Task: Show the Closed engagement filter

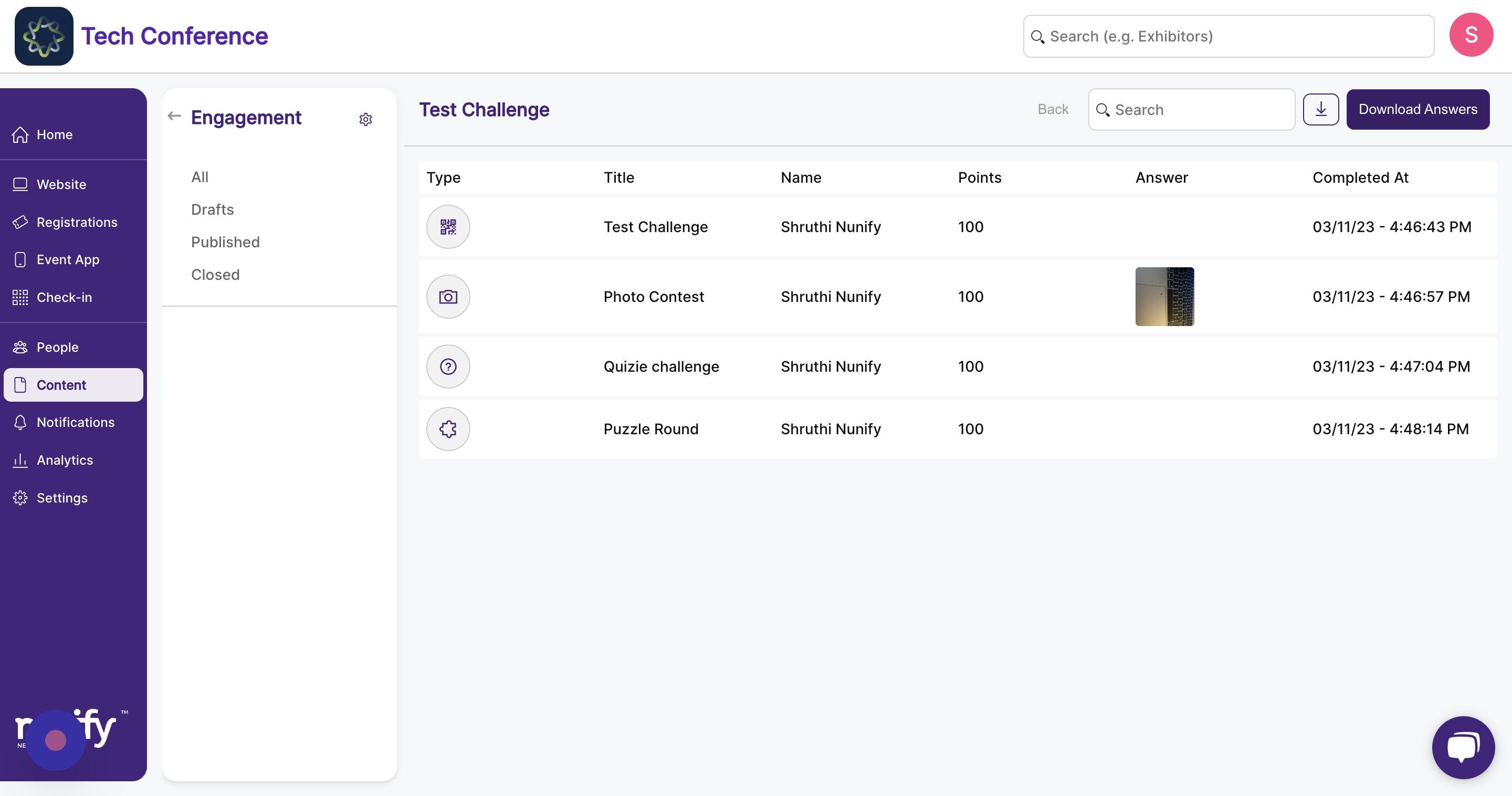Action: [x=215, y=275]
